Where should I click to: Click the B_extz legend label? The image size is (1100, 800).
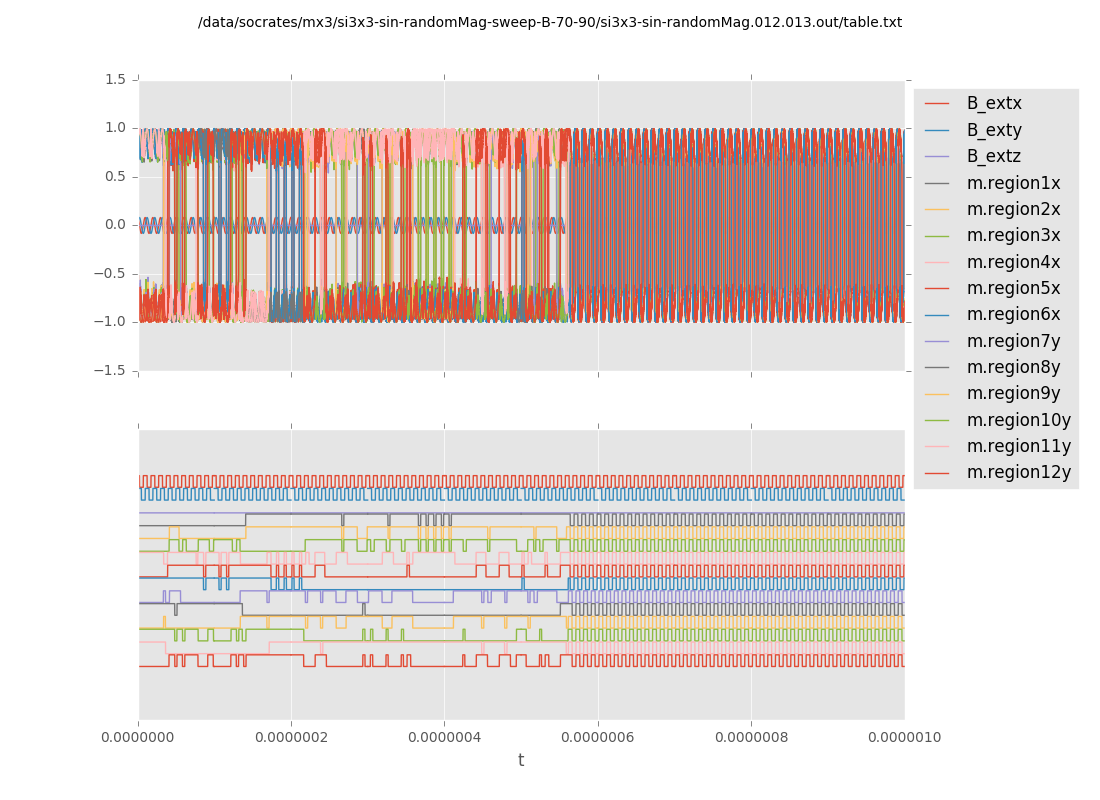pyautogui.click(x=993, y=157)
